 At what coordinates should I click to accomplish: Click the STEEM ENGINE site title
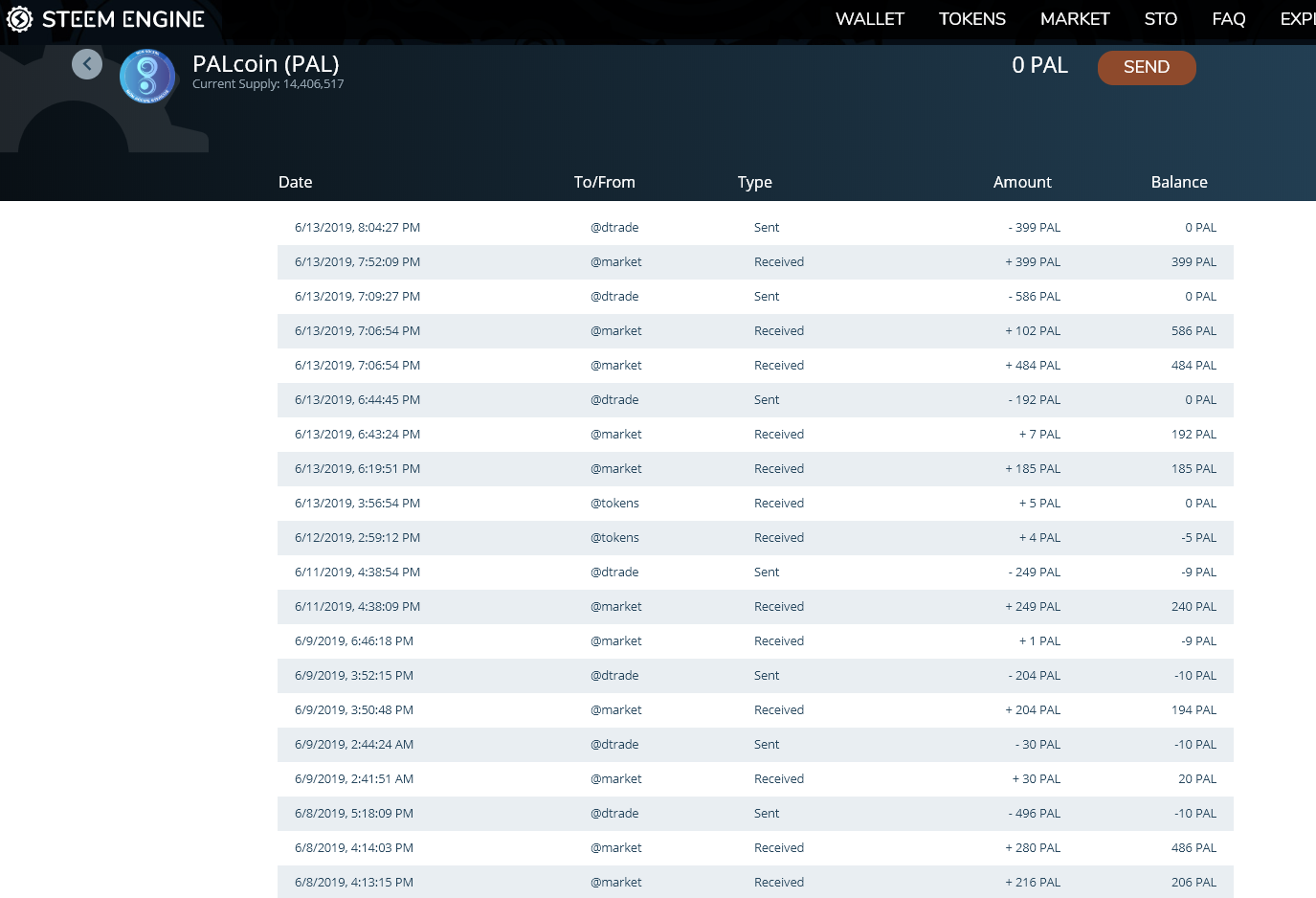(123, 19)
